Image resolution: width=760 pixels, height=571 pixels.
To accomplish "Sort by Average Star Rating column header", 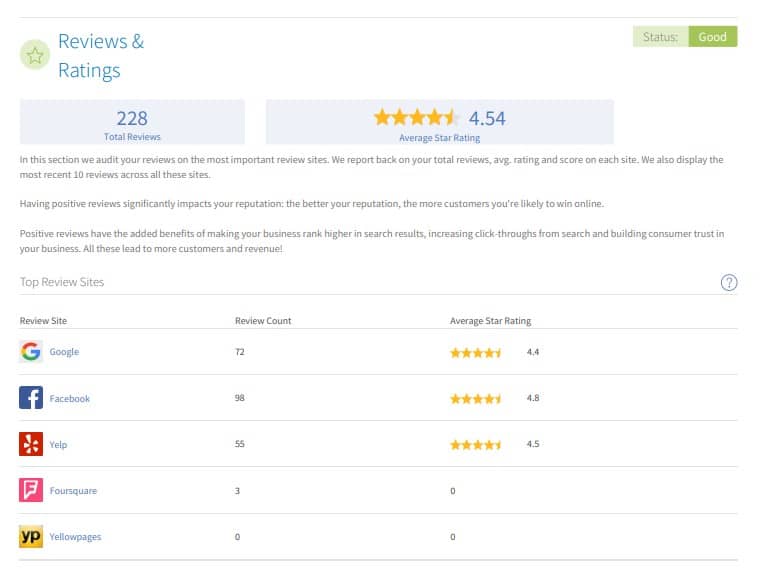I will point(490,321).
